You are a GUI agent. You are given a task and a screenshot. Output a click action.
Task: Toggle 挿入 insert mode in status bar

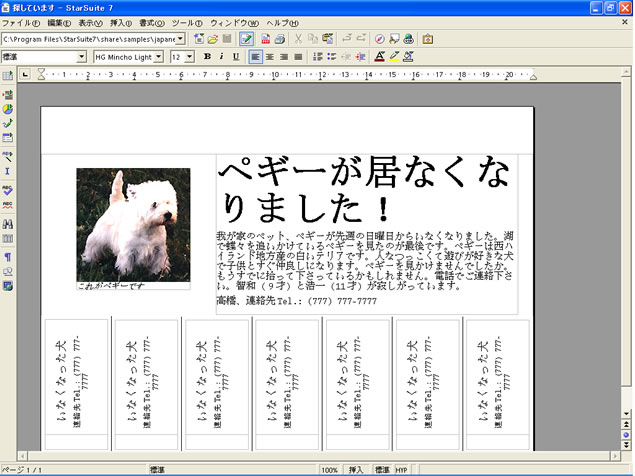pos(356,470)
